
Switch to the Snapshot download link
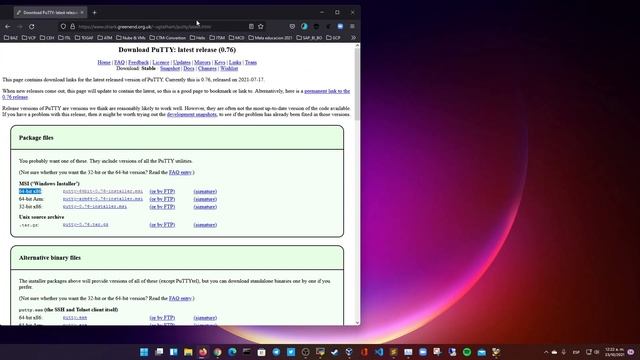click(x=170, y=69)
